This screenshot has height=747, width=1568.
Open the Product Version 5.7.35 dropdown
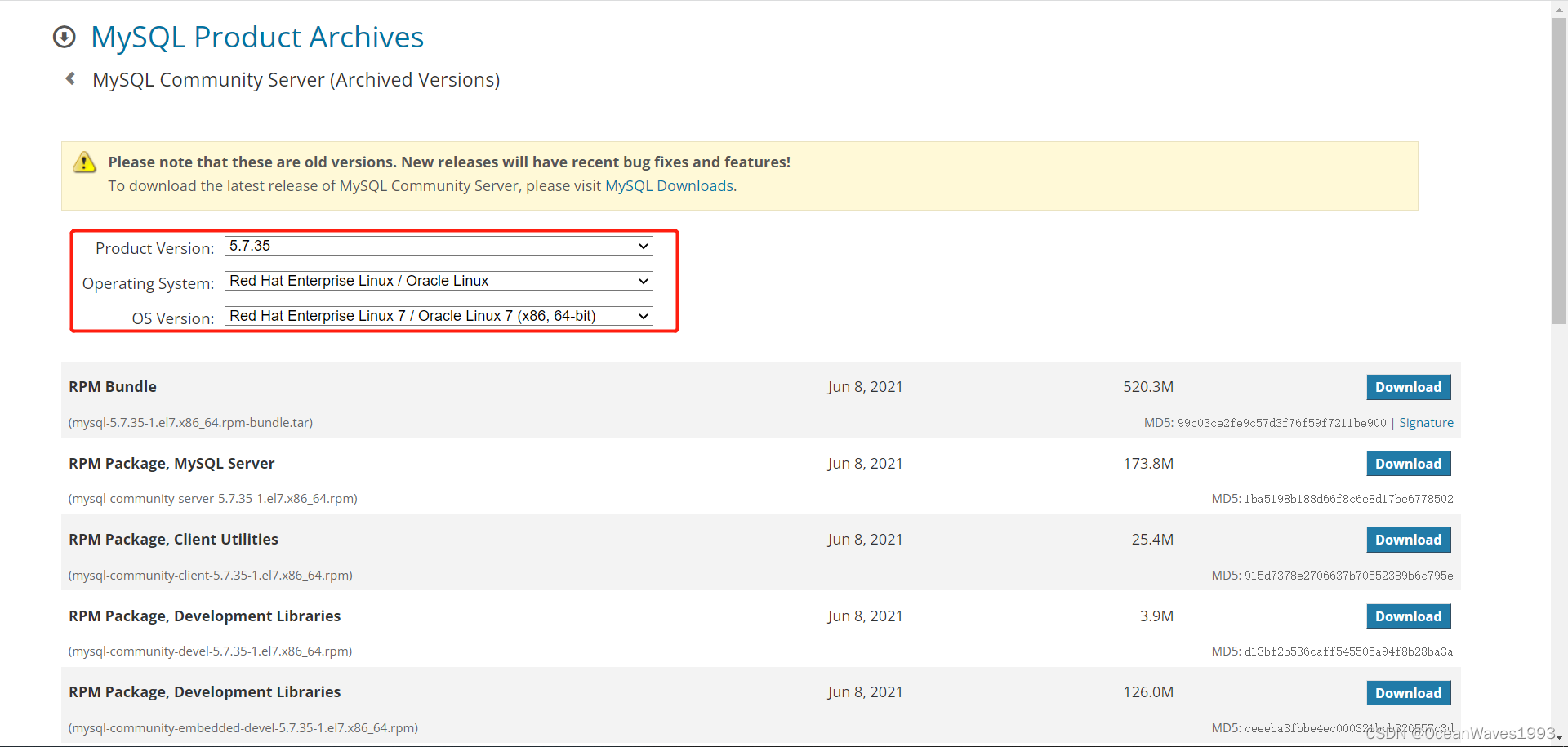[x=439, y=246]
